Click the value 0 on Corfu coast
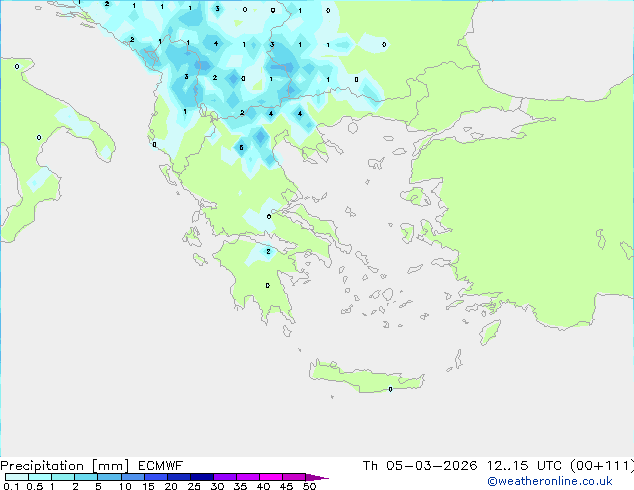The height and width of the screenshot is (490, 634). pos(154,145)
